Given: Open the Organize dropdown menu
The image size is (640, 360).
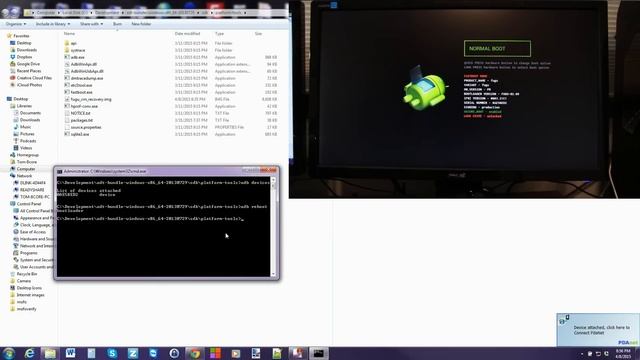Looking at the screenshot, I should coord(16,24).
